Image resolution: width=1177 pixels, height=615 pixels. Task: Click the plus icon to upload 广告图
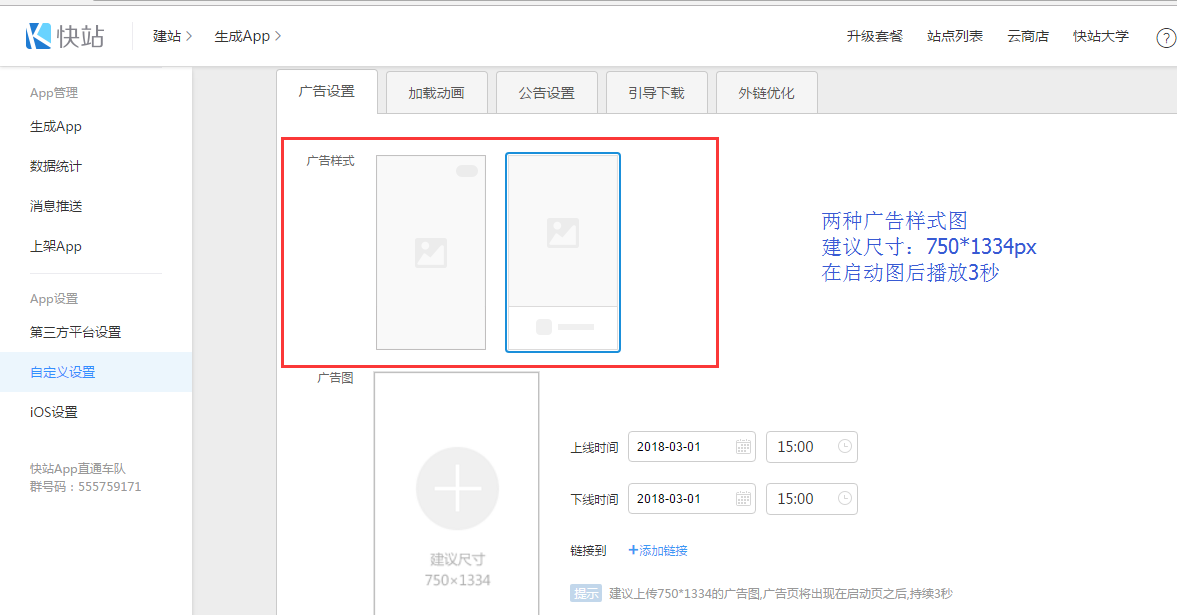[457, 488]
